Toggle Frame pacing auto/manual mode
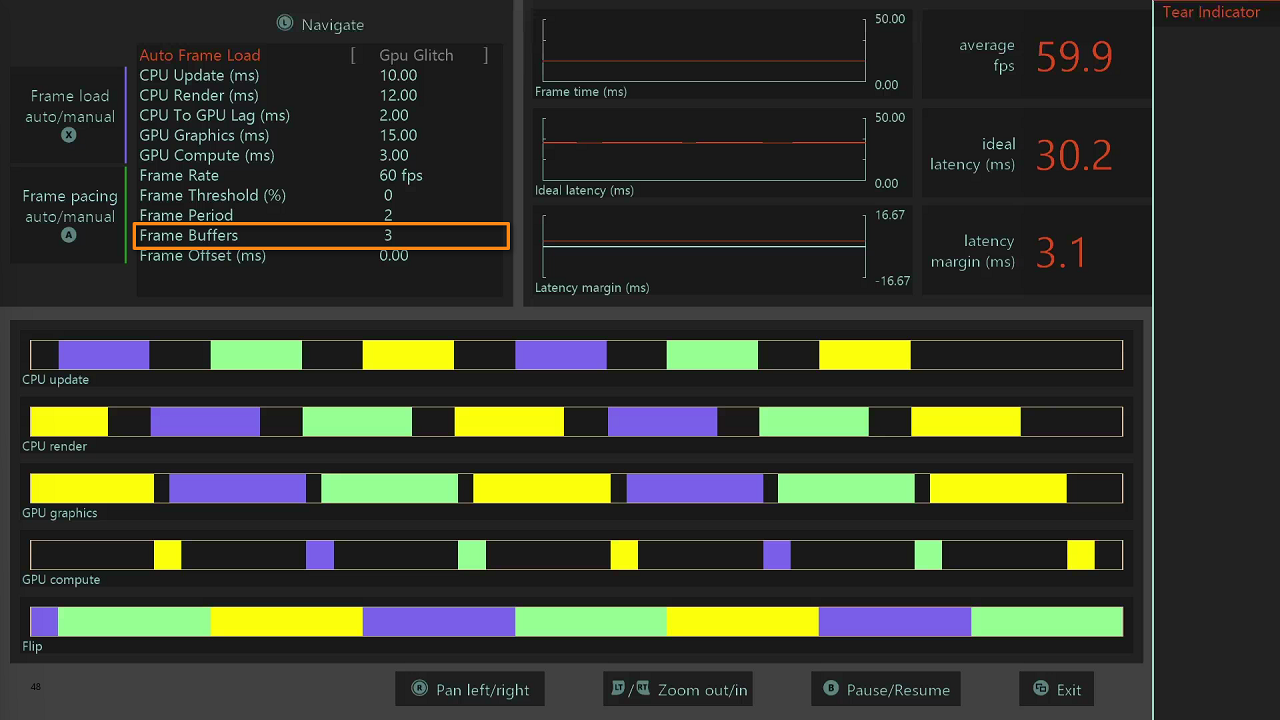Screen dimensions: 1280x720 [69, 215]
